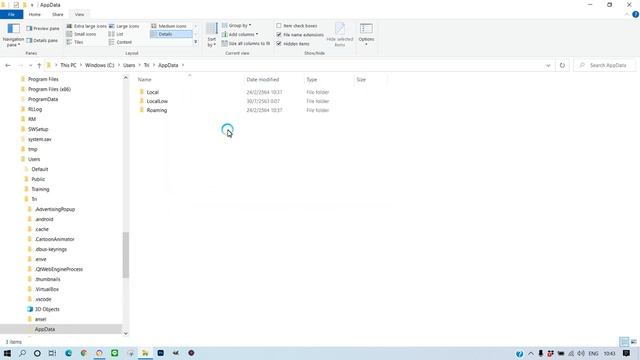Open Microsoft Edge from taskbar
Screen dimensions: 640x360
click(68, 353)
